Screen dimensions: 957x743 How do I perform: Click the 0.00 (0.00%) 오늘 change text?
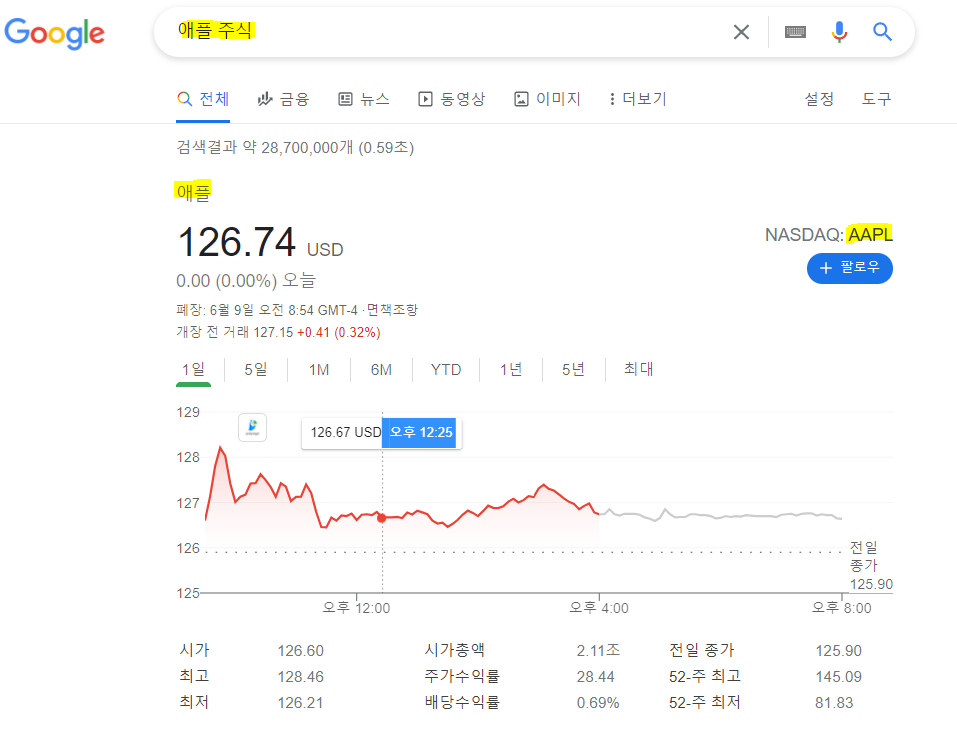pyautogui.click(x=246, y=281)
